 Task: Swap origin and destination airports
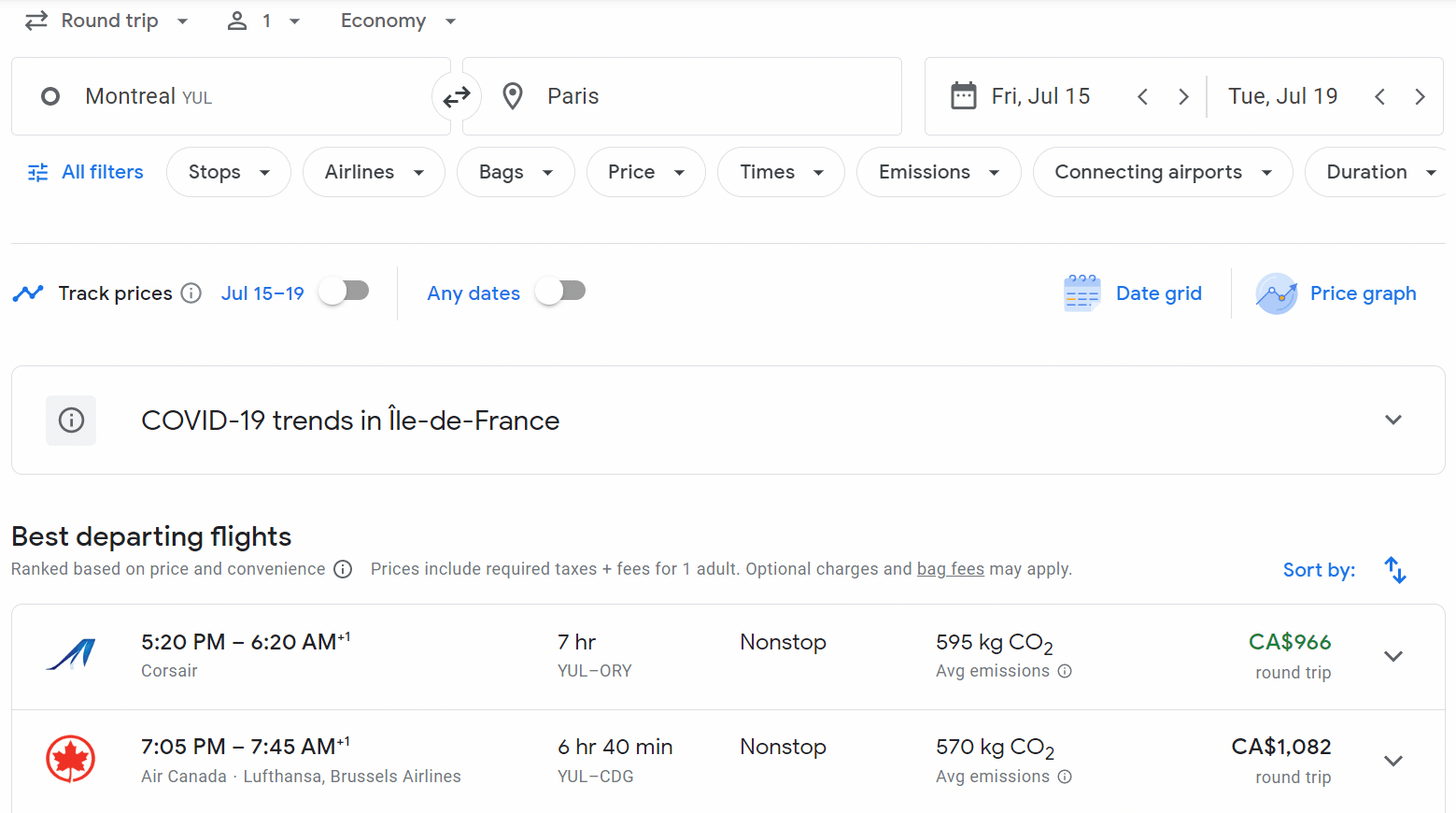click(457, 96)
